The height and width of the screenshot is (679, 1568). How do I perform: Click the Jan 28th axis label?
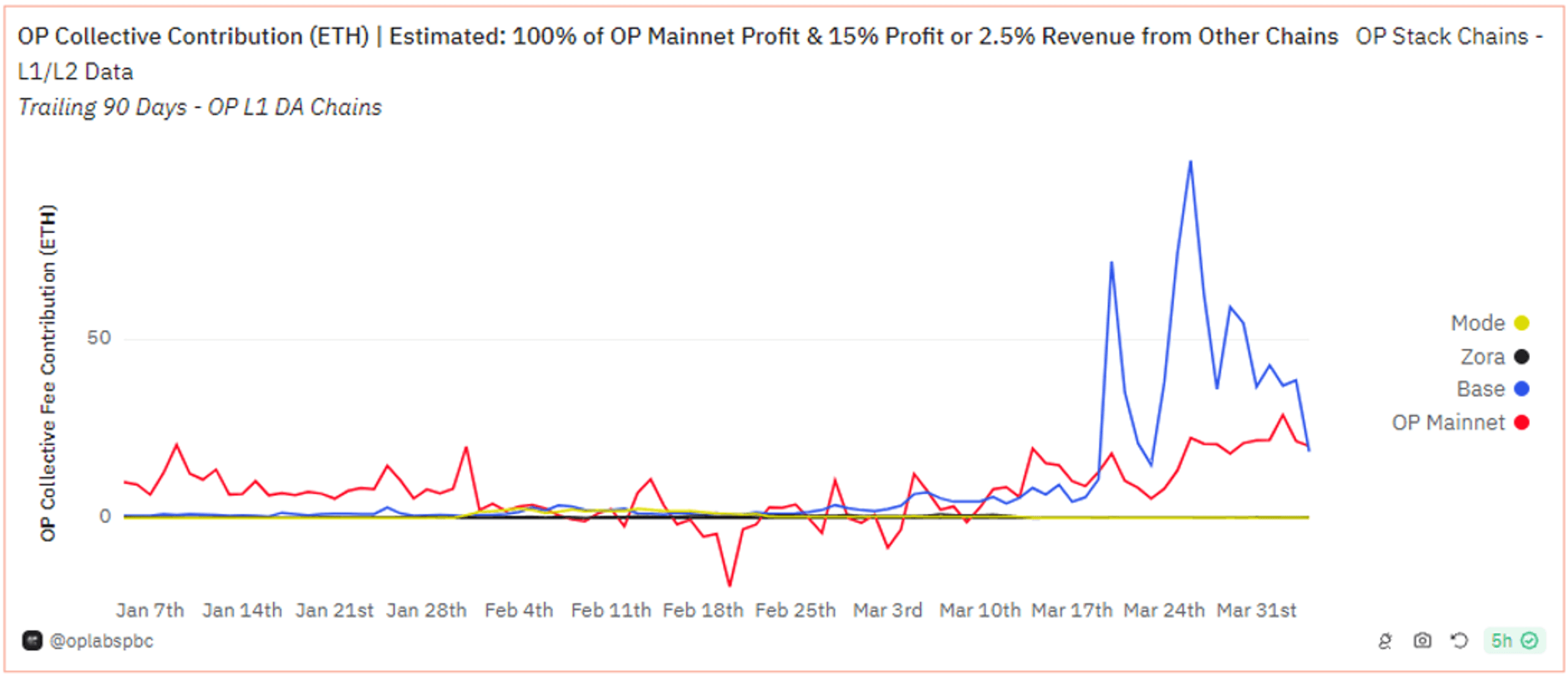(426, 610)
